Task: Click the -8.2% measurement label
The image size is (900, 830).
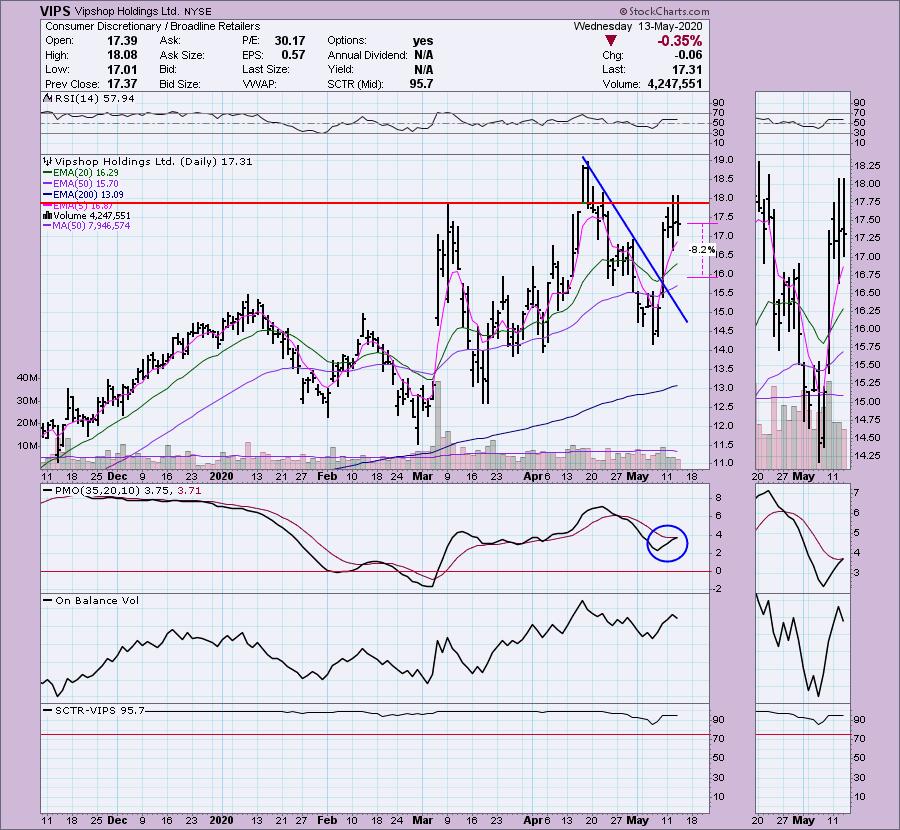Action: [x=702, y=250]
